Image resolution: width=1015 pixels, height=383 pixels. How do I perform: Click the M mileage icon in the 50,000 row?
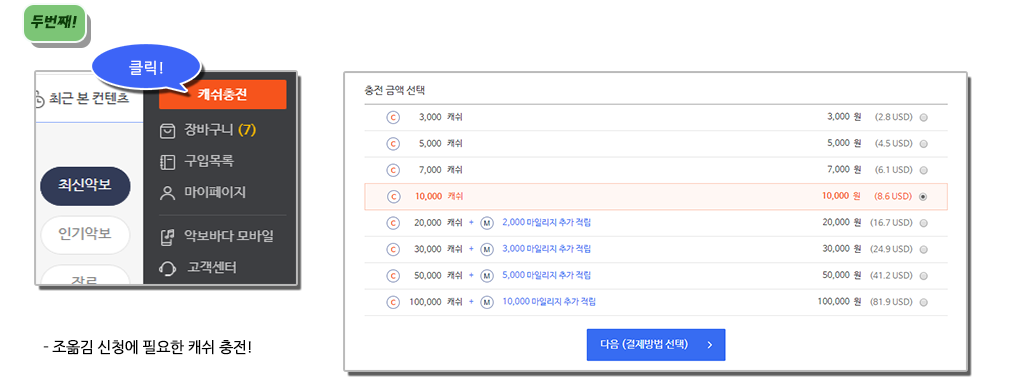(487, 276)
